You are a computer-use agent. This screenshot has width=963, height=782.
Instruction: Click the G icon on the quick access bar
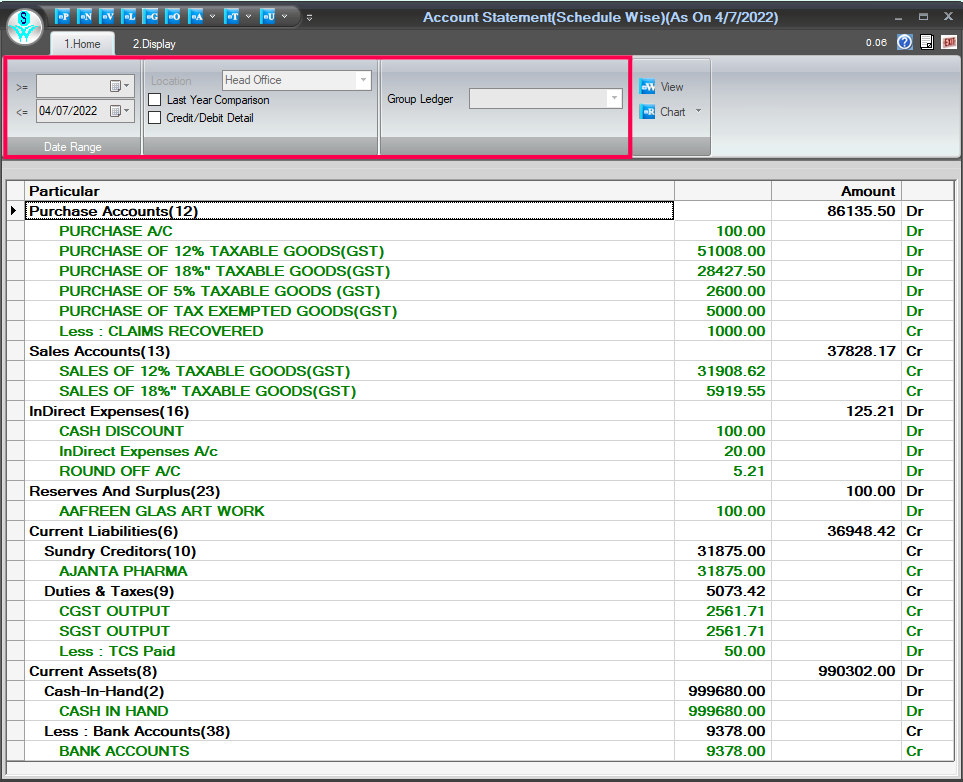pos(151,16)
